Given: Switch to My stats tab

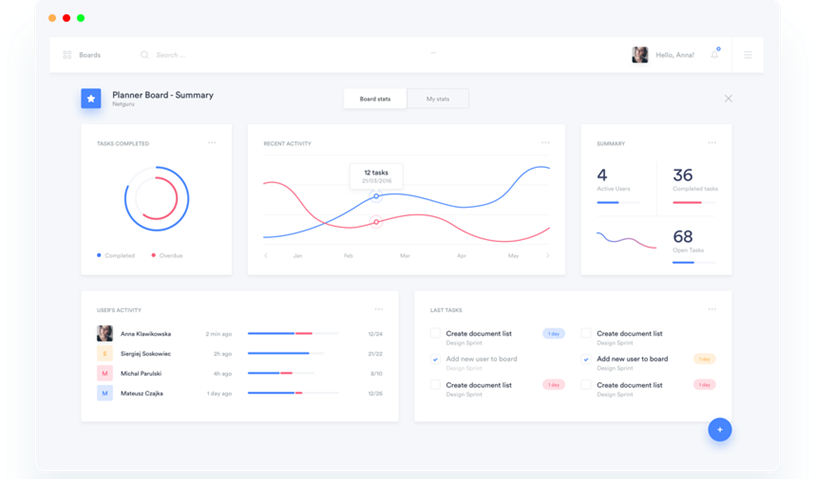Looking at the screenshot, I should tap(438, 99).
